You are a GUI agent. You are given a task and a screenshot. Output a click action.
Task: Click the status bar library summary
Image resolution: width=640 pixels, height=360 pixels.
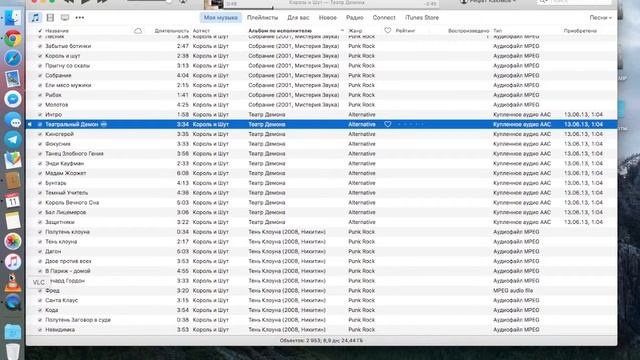click(321, 340)
